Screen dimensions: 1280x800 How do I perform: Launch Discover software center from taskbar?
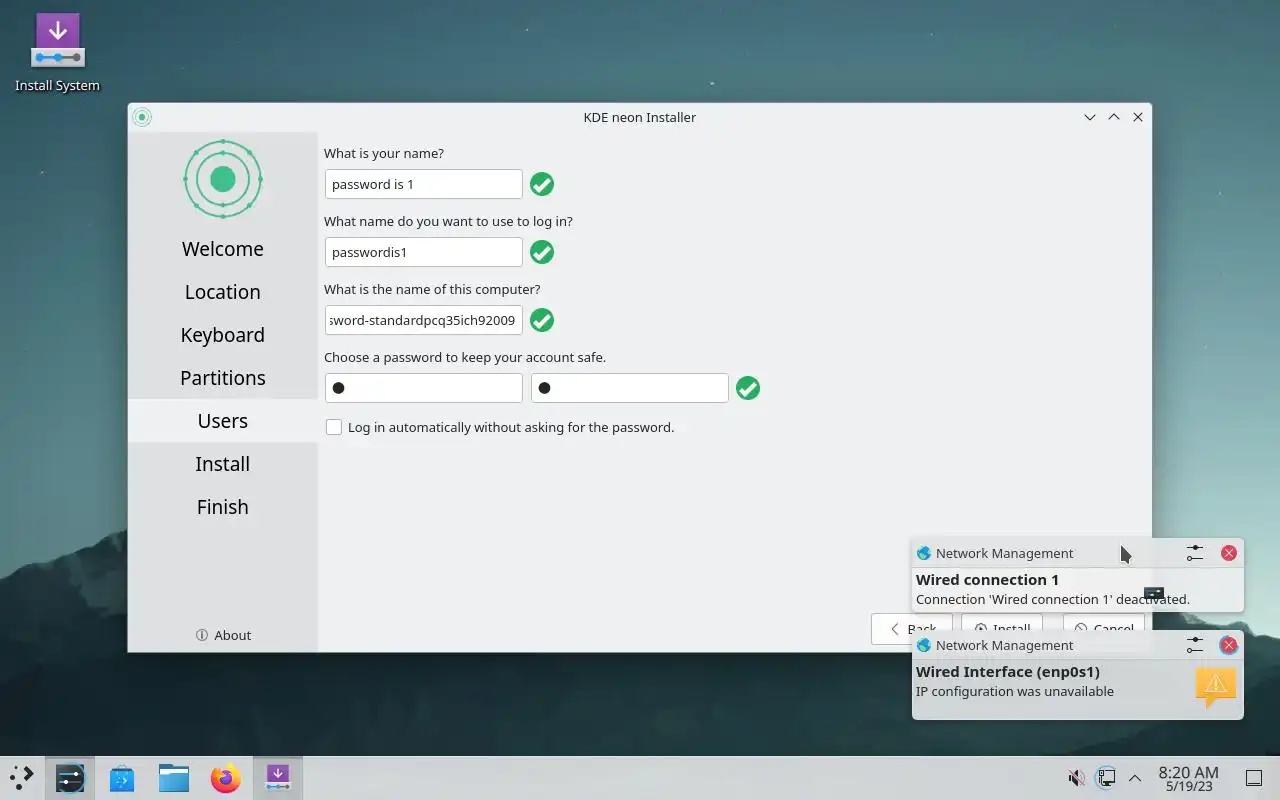coord(122,777)
